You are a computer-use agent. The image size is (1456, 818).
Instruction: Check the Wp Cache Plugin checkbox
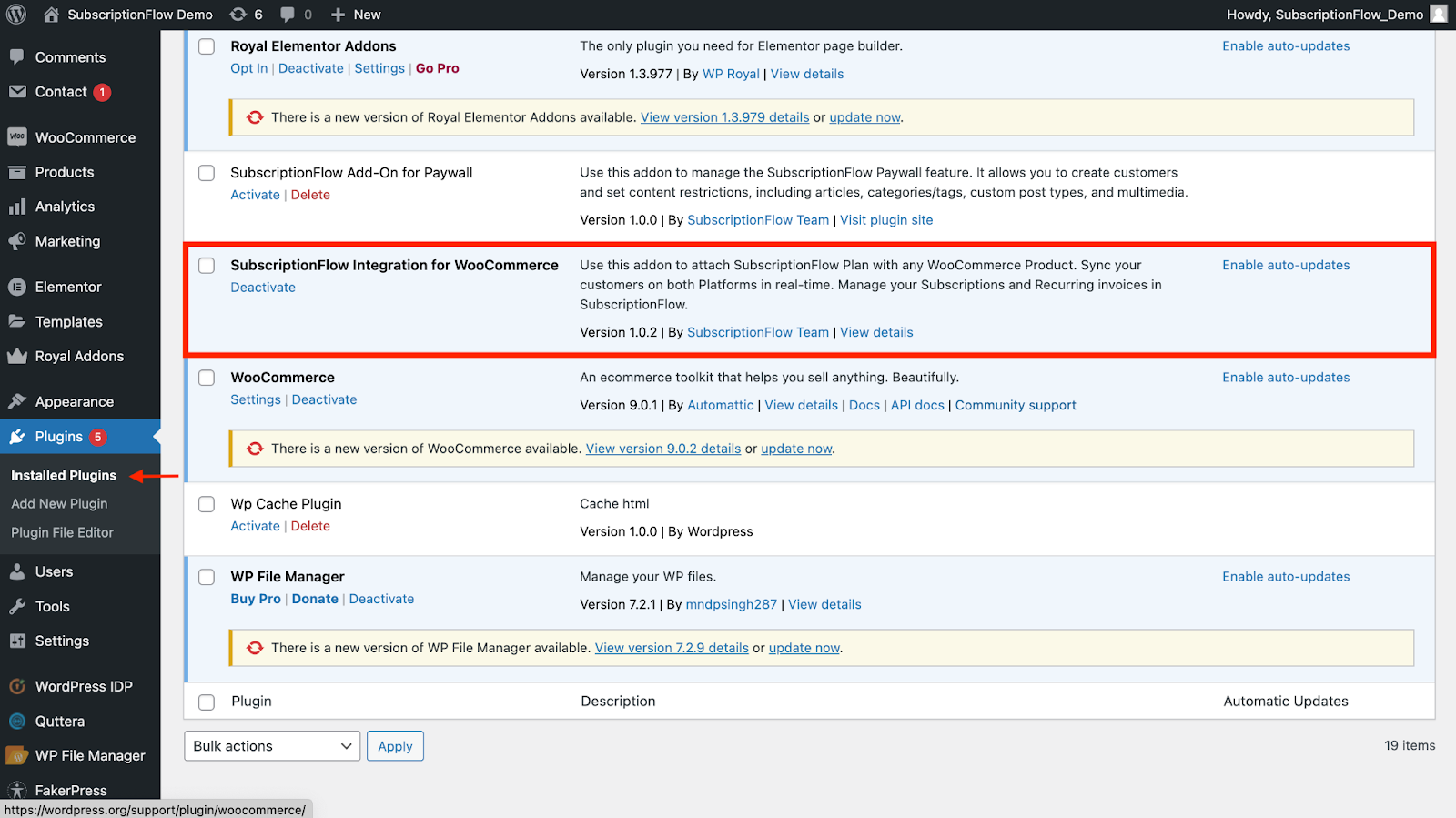(x=207, y=504)
